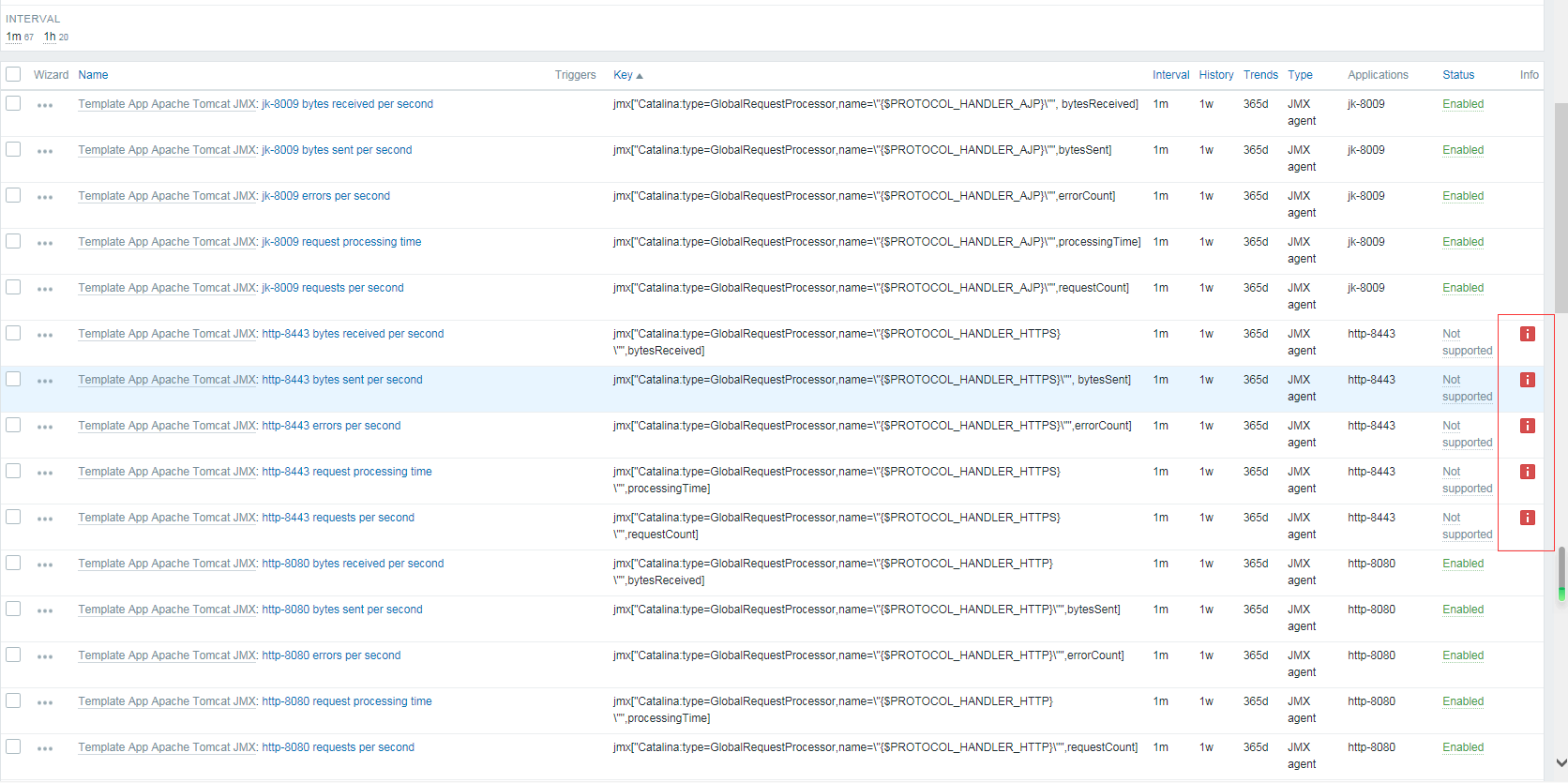Viewport: 1568px width, 783px height.
Task: Open wizard menu for http-8080 errors per second
Action: 45,656
